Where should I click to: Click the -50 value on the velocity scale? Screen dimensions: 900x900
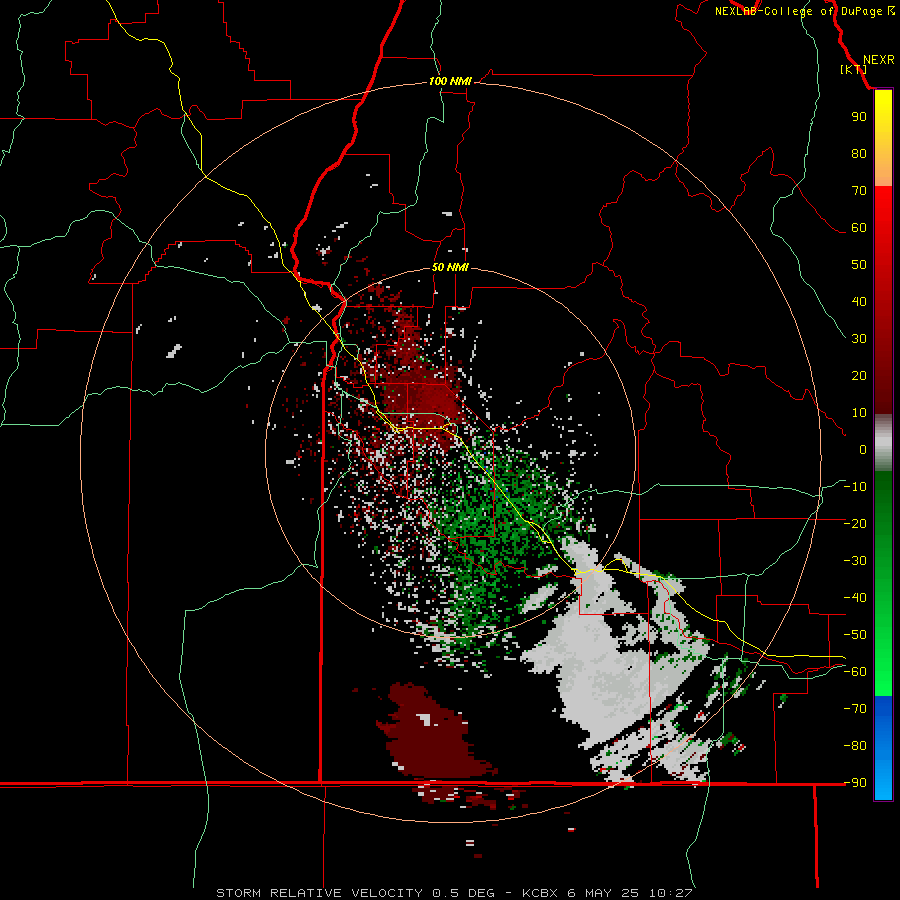(x=855, y=635)
